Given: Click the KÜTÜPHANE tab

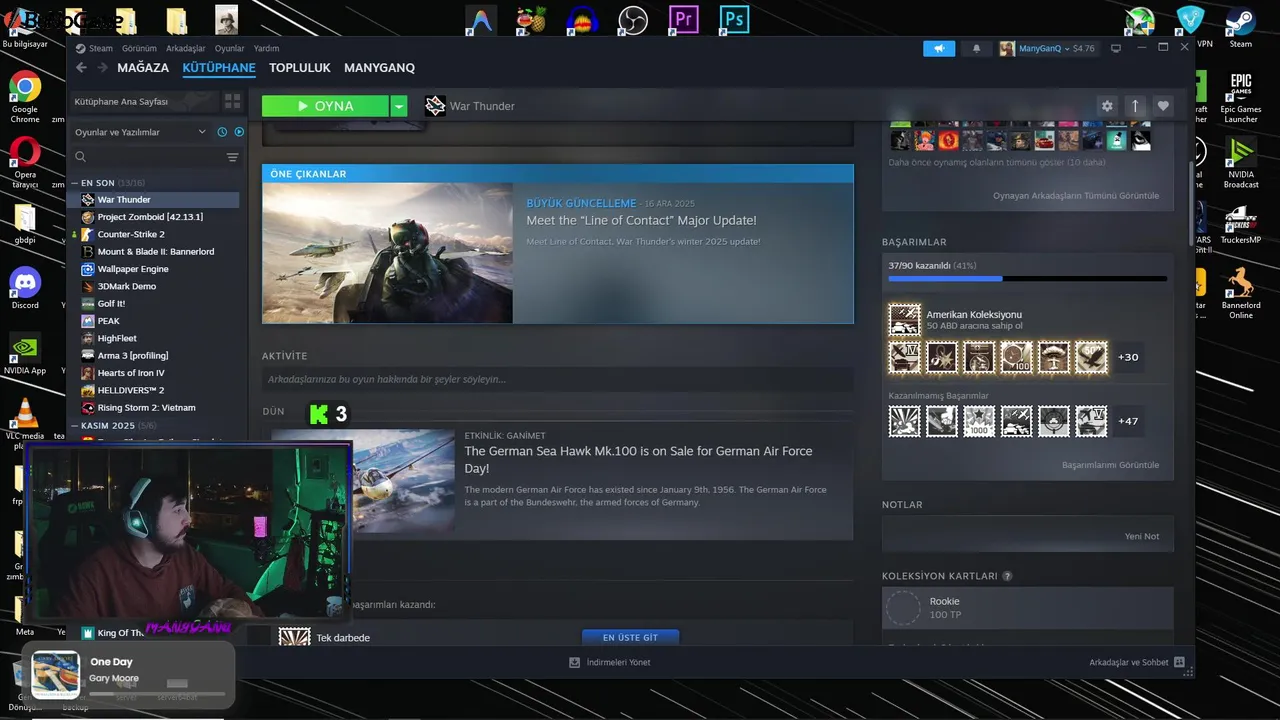Looking at the screenshot, I should point(219,68).
